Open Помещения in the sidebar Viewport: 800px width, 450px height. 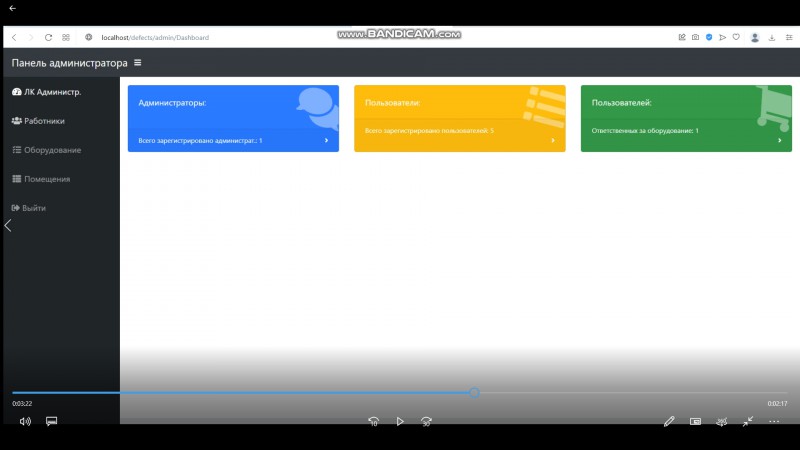pyautogui.click(x=41, y=179)
